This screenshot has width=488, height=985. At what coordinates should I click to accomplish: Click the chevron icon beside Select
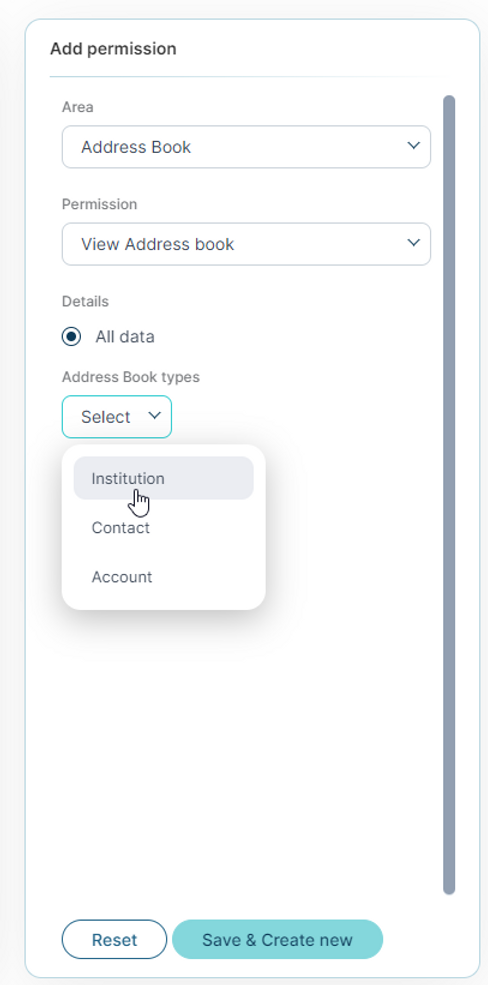154,415
